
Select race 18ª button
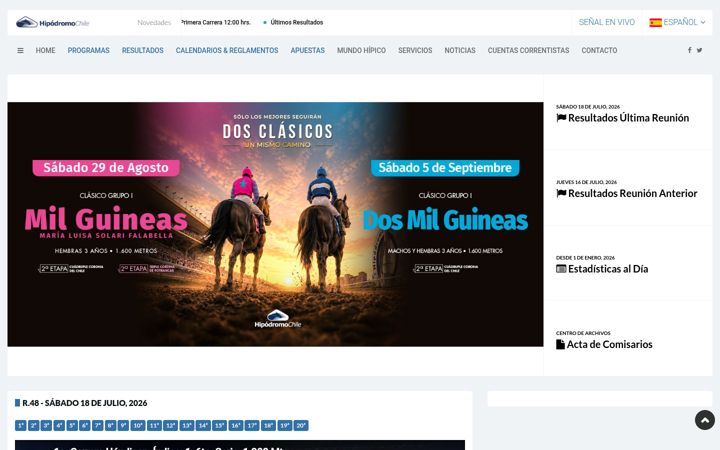[x=268, y=426]
